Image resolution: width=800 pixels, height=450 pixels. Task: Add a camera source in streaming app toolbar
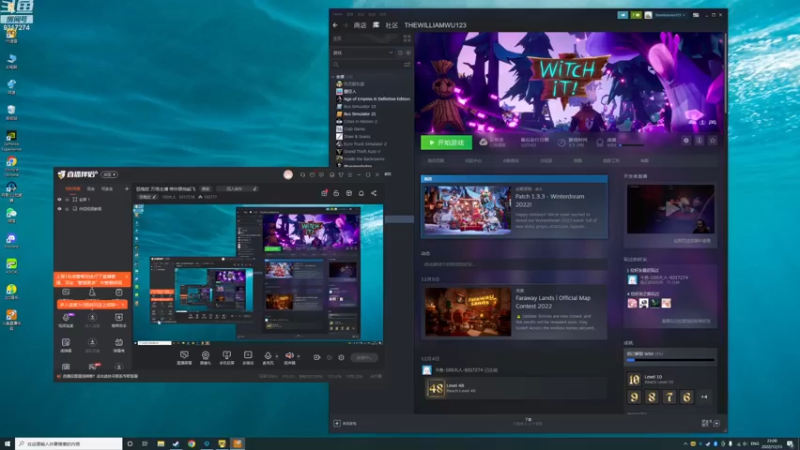pyautogui.click(x=205, y=357)
